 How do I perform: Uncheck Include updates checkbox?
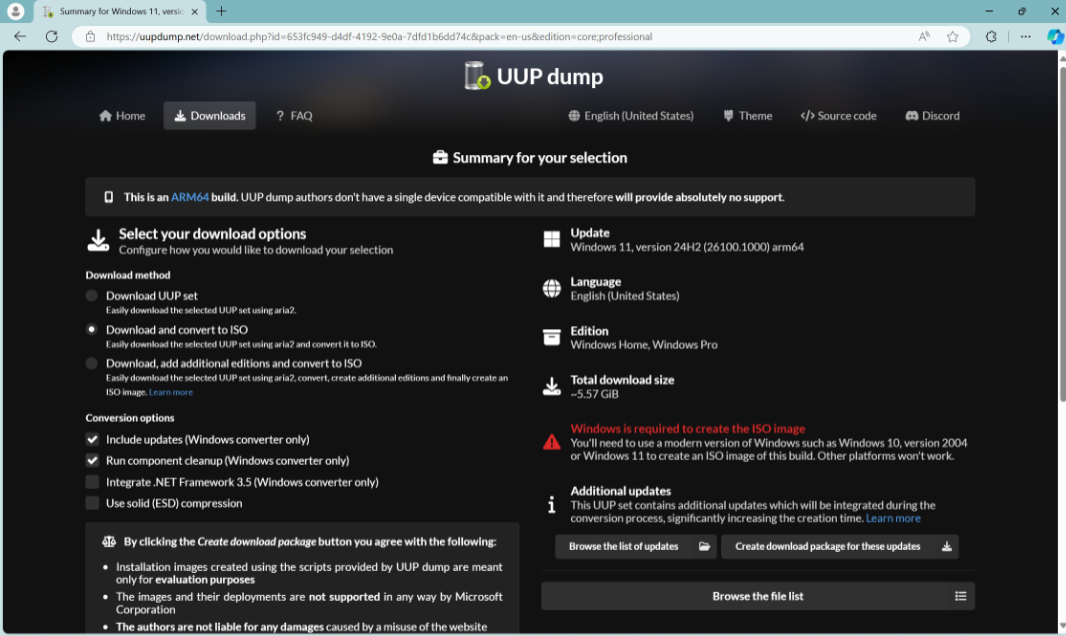click(x=92, y=440)
